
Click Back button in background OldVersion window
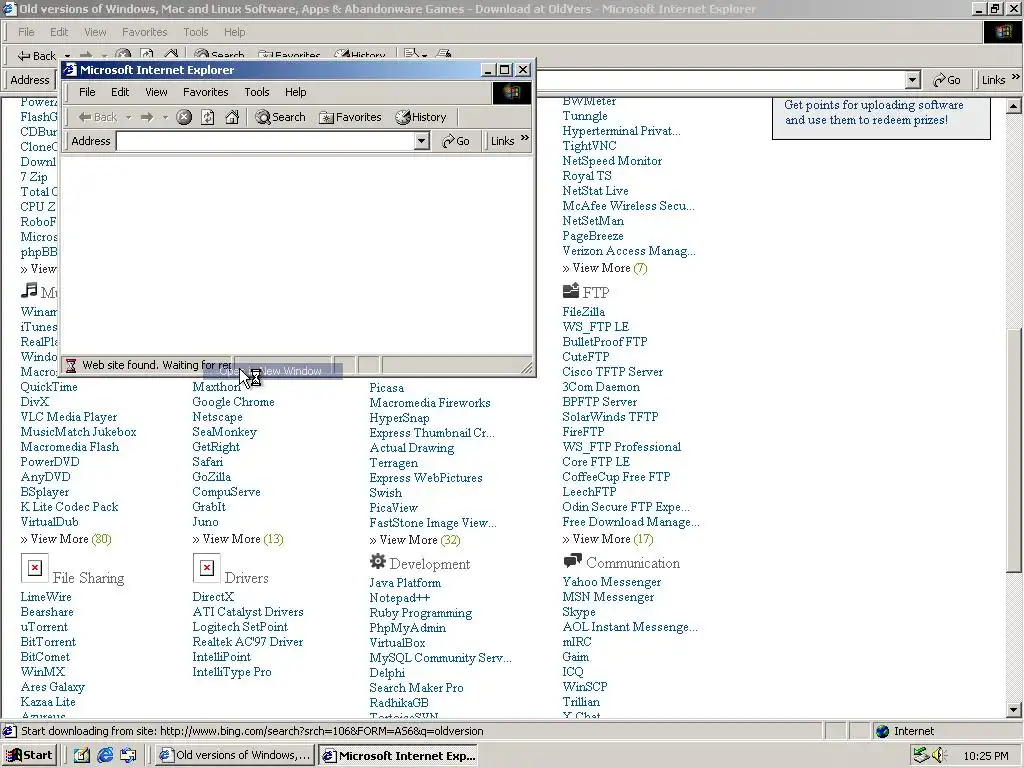(37, 56)
